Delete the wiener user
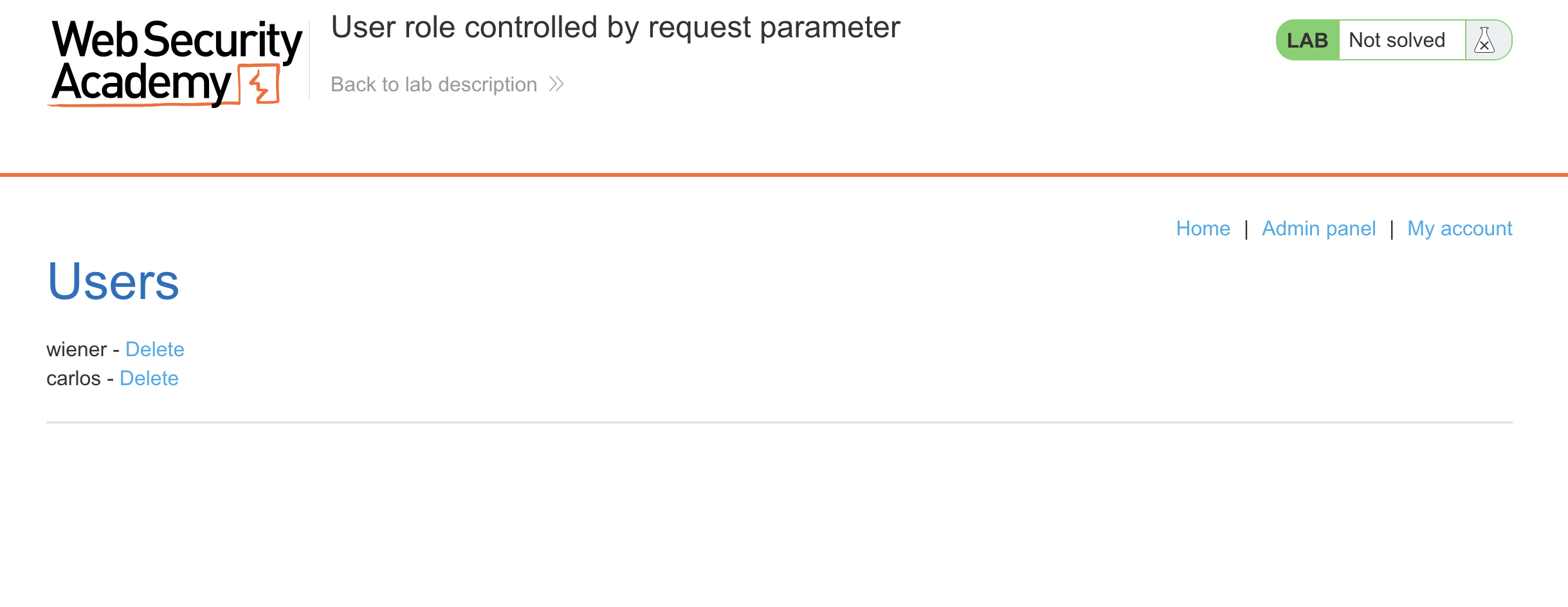 [x=155, y=349]
